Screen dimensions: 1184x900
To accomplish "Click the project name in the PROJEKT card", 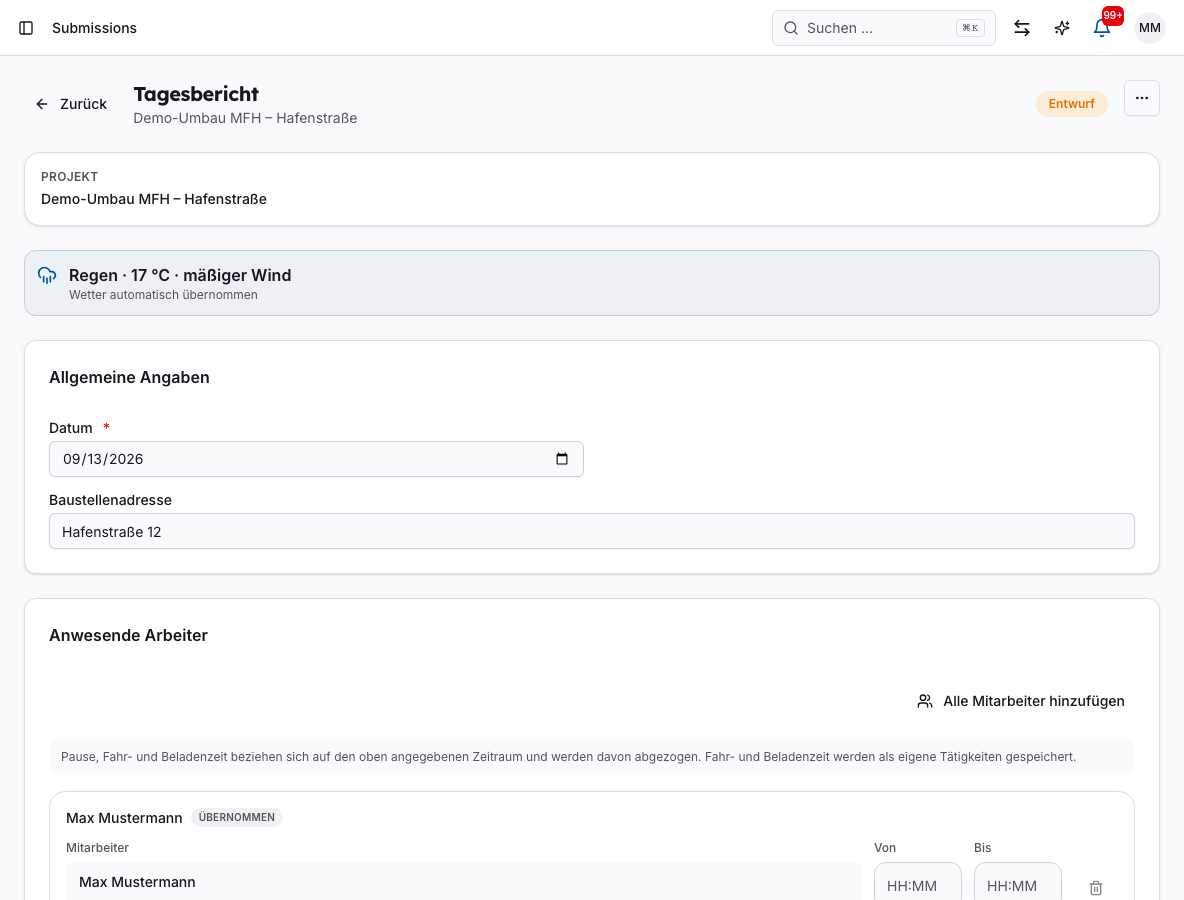I will coord(154,199).
